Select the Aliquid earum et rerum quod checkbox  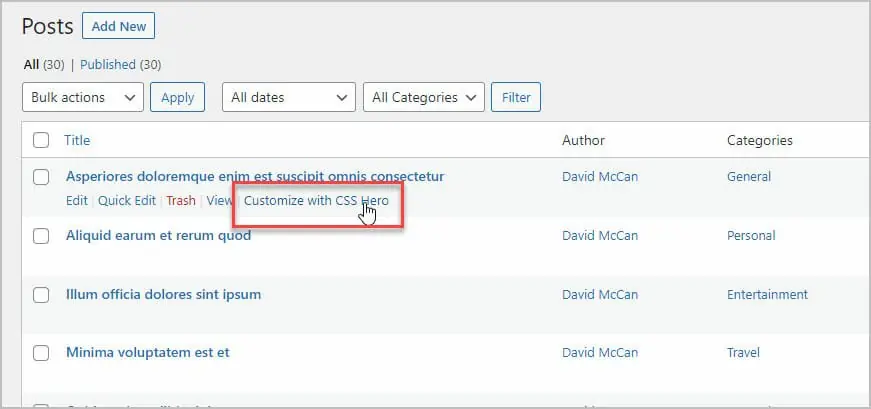pyautogui.click(x=41, y=236)
